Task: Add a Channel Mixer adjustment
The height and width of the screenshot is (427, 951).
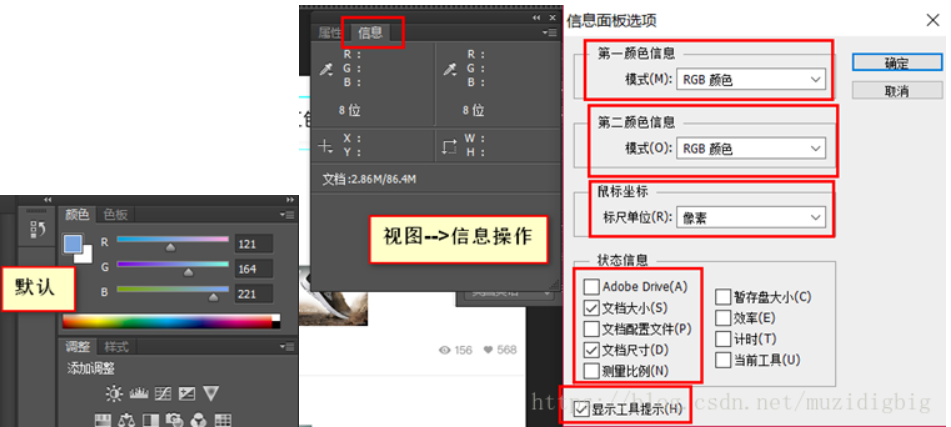Action: (199, 420)
